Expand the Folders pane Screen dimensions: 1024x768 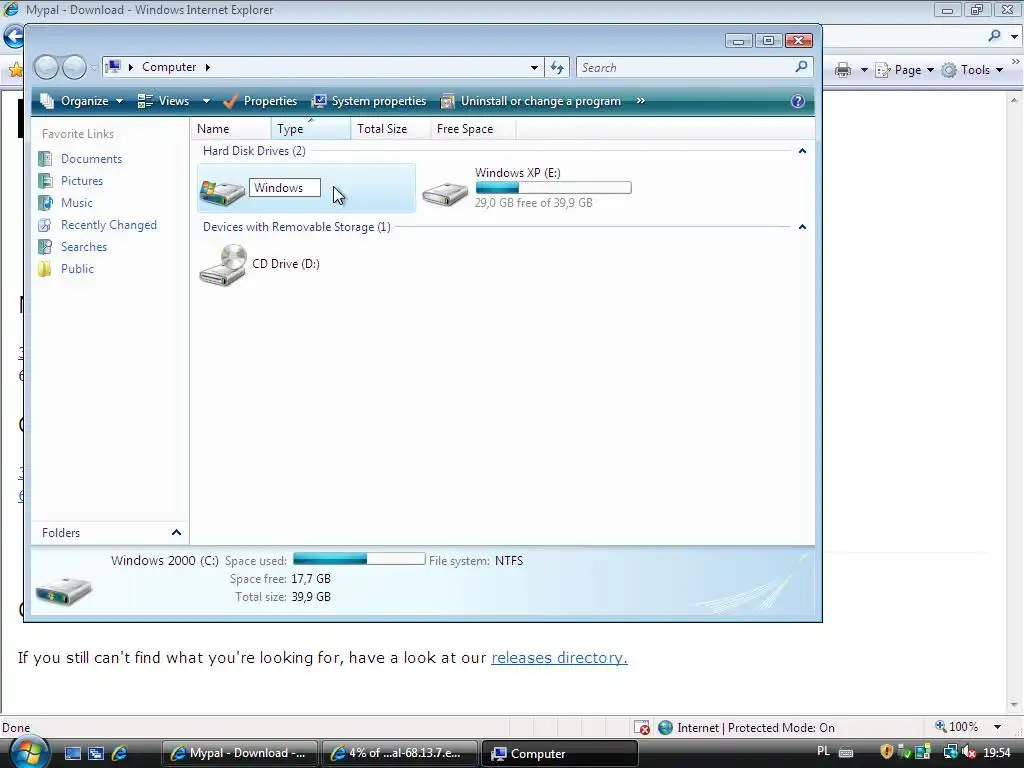click(x=176, y=533)
